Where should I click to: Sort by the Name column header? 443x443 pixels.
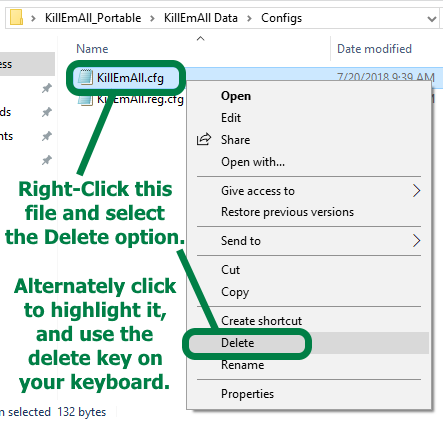click(92, 49)
